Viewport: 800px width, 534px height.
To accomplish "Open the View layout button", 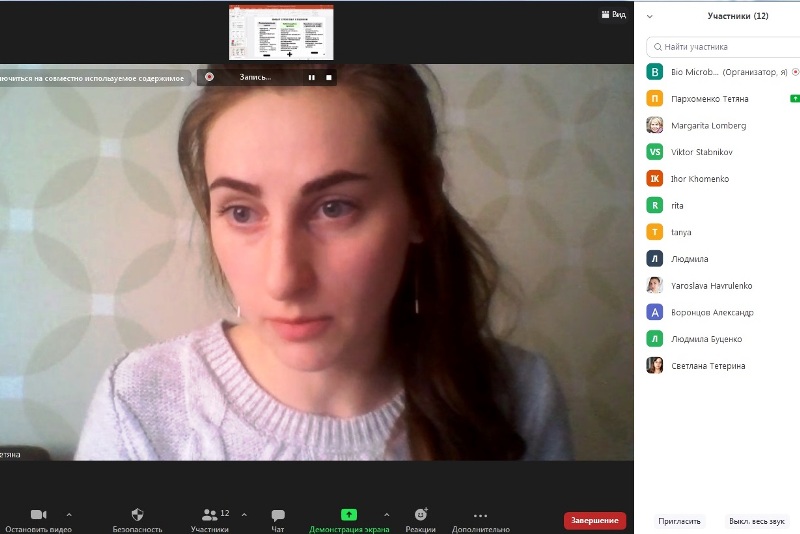I will tap(614, 14).
